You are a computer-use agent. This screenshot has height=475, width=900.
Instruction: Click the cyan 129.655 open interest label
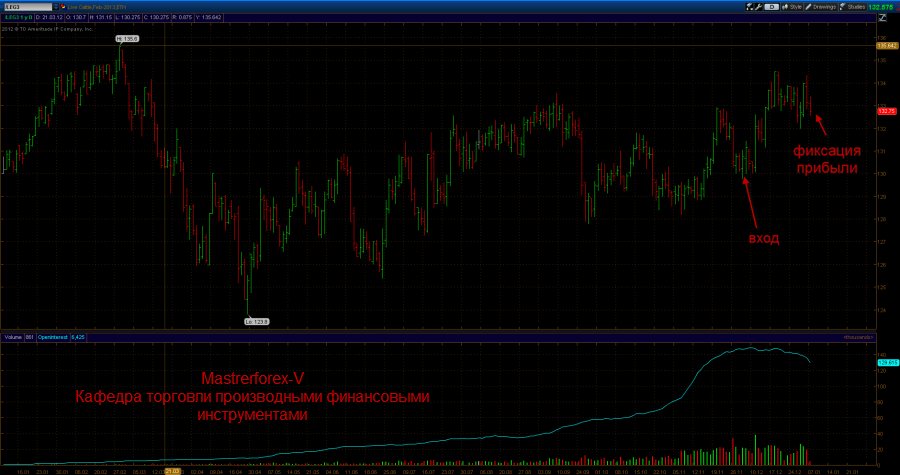coord(887,363)
